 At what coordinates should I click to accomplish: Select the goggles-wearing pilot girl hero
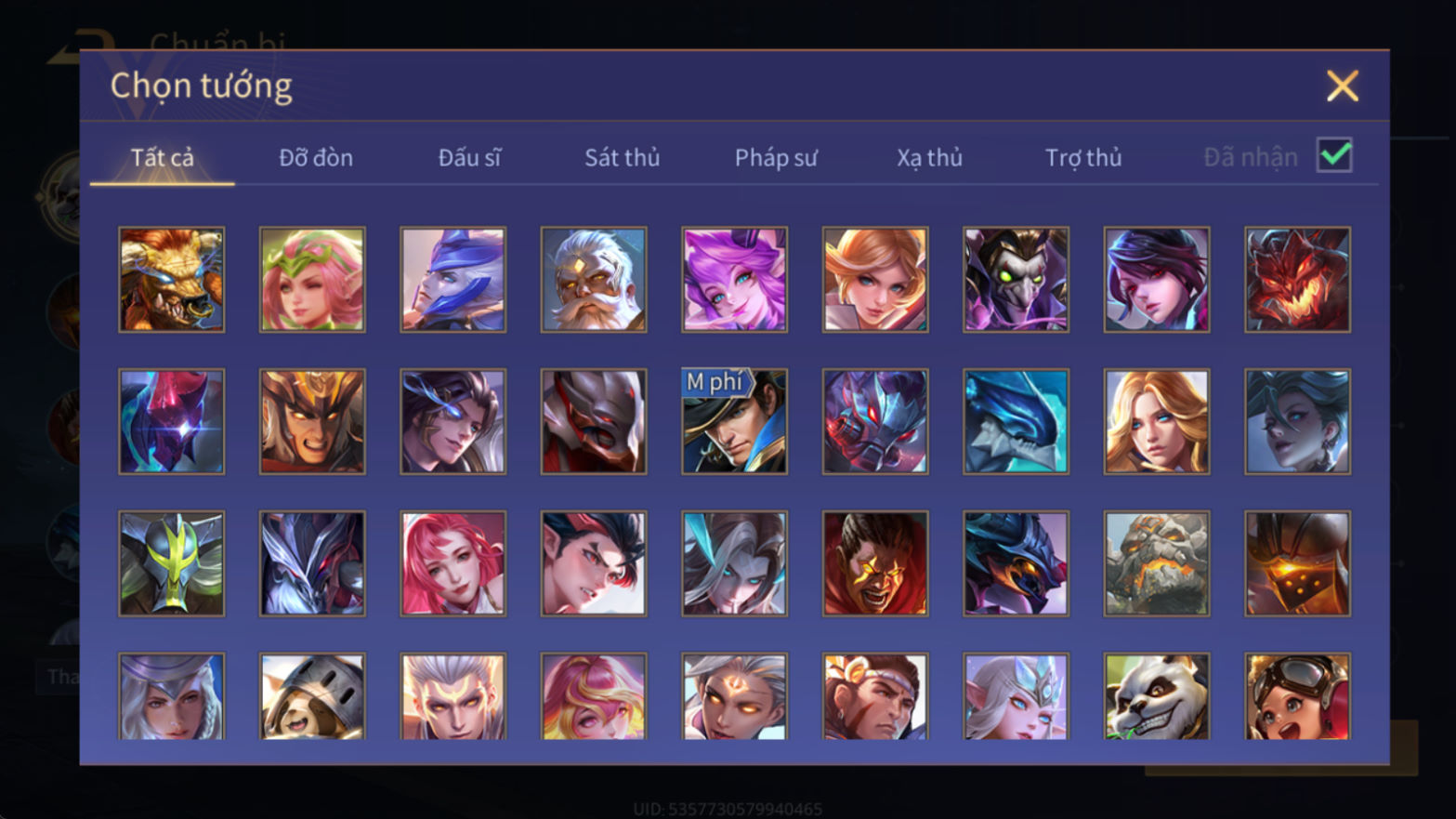point(1297,696)
